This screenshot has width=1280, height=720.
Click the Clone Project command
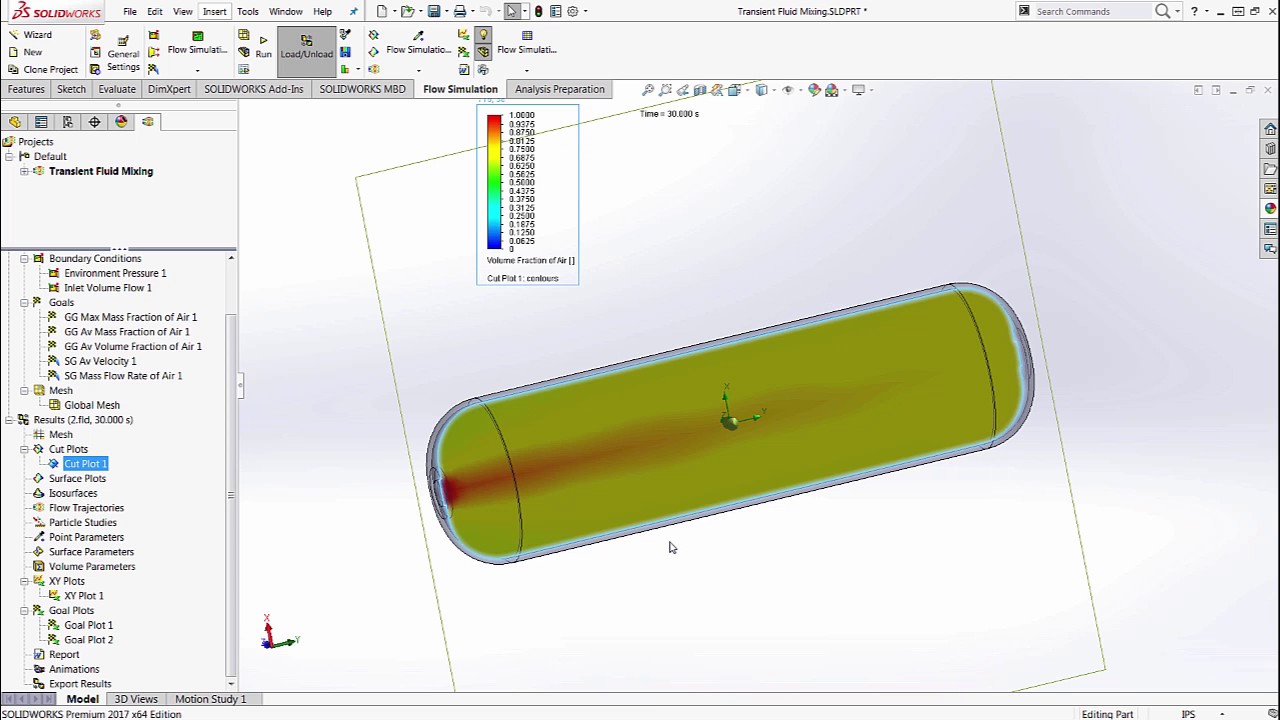click(43, 70)
